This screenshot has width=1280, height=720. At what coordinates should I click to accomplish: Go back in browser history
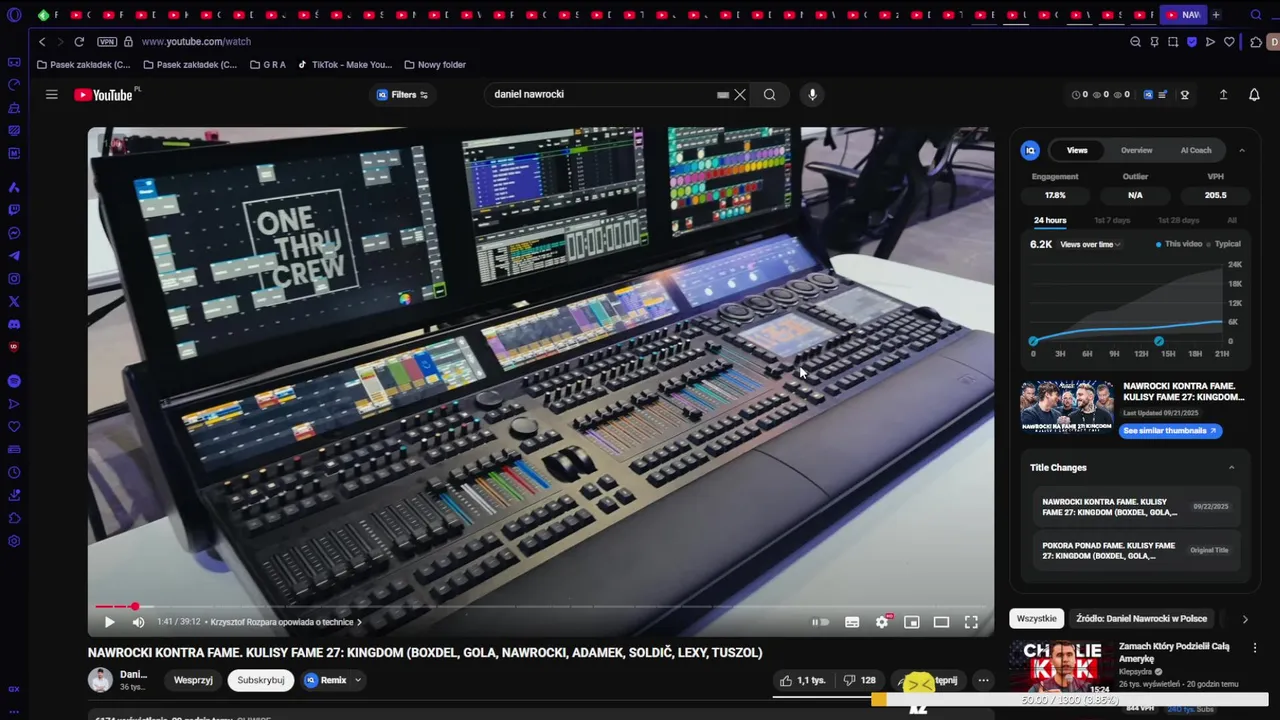tap(42, 42)
